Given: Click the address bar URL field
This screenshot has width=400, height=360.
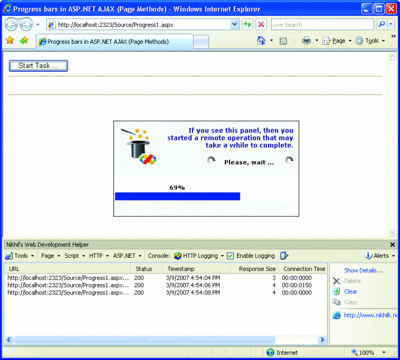Looking at the screenshot, I should click(139, 25).
